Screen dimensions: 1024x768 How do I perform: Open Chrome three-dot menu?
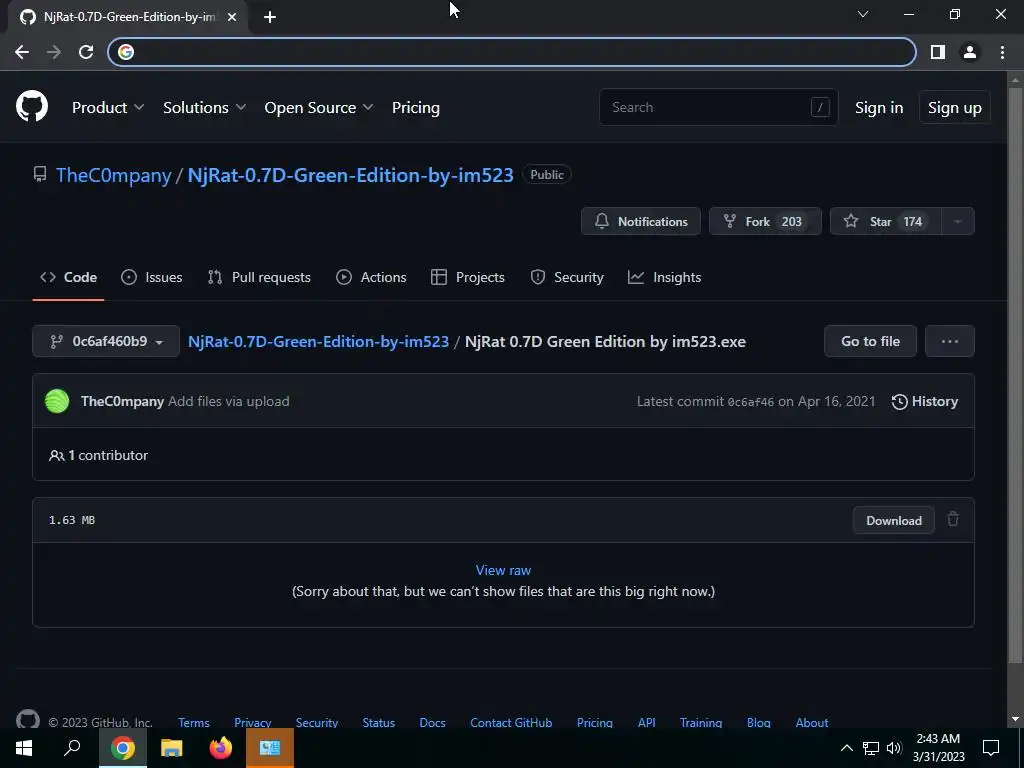pos(1002,52)
